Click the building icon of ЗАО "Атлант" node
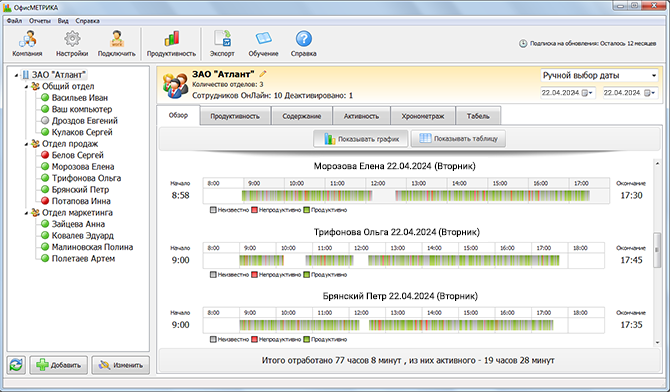 [x=26, y=75]
